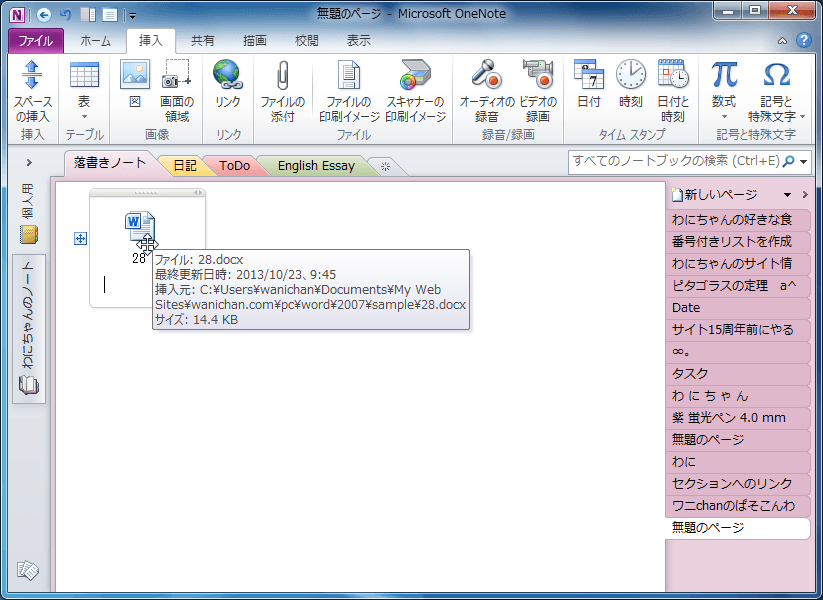The width and height of the screenshot is (823, 600).
Task: Open page セクションへのリンク
Action: (738, 483)
